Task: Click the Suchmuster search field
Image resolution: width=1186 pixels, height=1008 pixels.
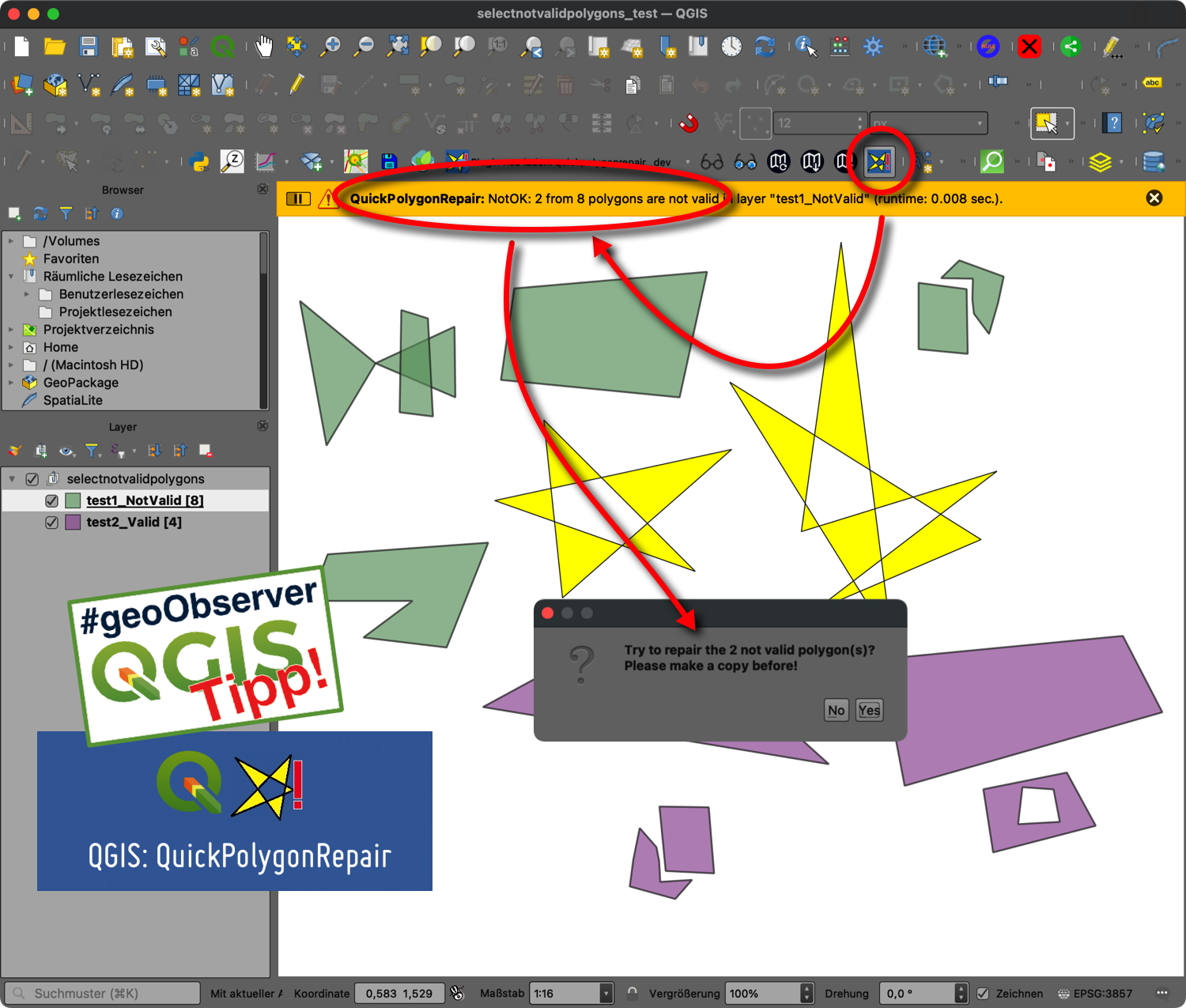Action: pos(103,994)
